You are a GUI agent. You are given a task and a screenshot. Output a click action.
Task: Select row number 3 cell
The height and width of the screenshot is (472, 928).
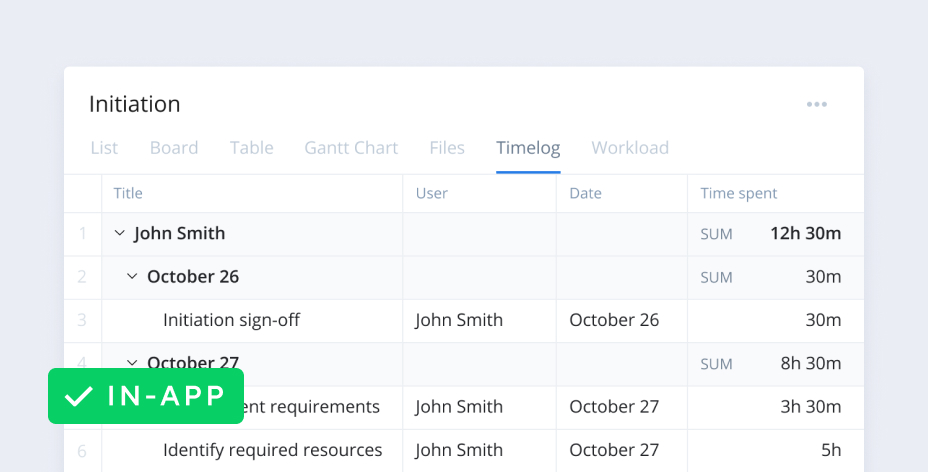point(82,320)
